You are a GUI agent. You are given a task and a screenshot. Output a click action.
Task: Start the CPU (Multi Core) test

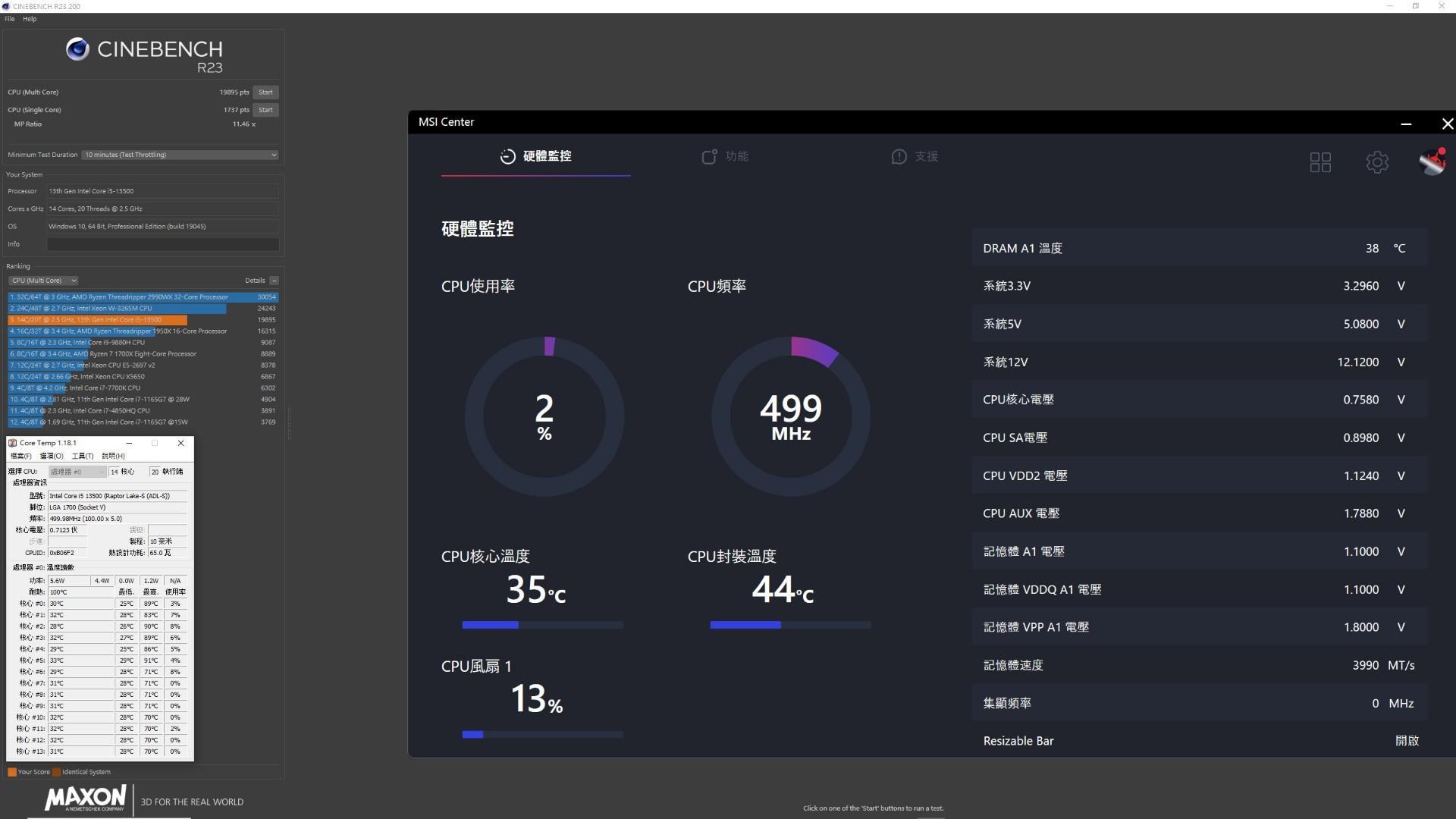[x=265, y=93]
